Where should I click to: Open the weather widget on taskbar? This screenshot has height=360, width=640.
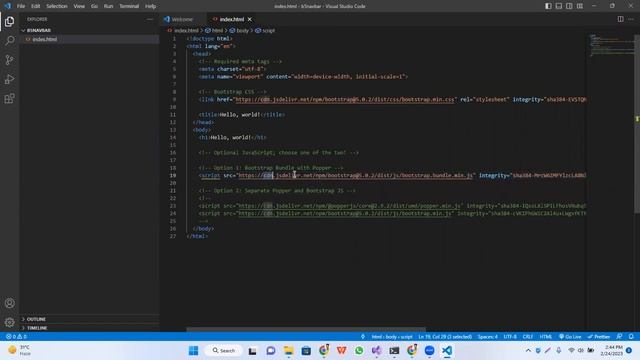(20, 350)
